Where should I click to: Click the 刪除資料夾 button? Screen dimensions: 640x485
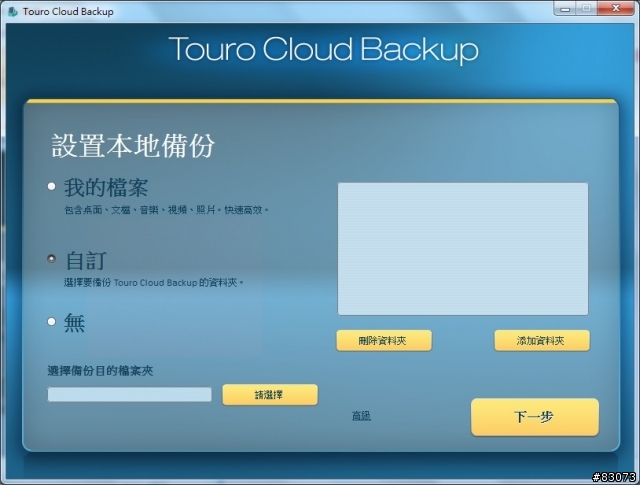384,340
